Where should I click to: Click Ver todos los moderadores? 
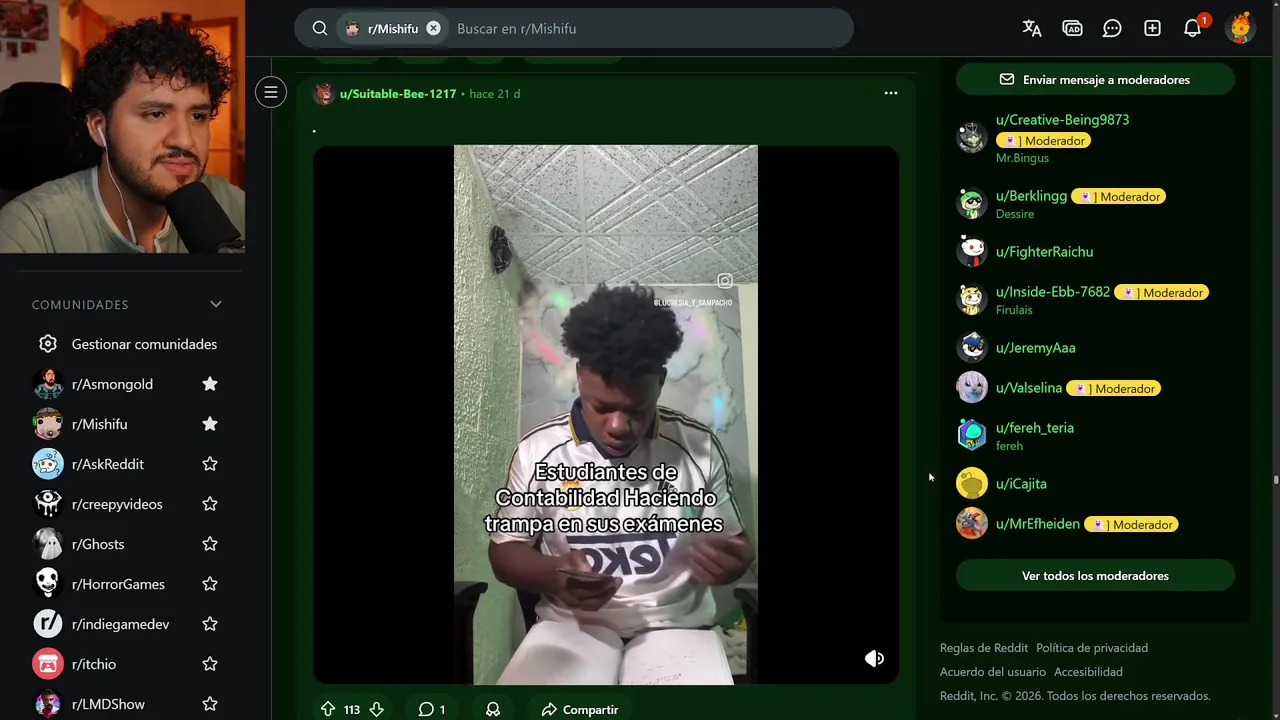pos(1095,575)
